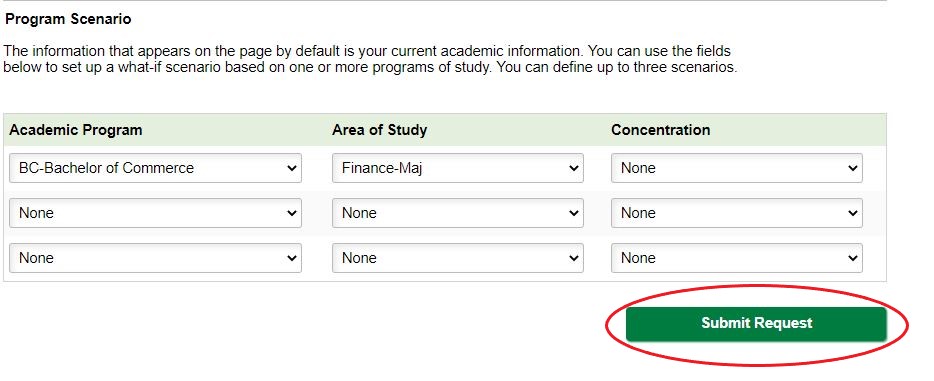This screenshot has height=381, width=934.
Task: Click chevron arrow of first-row Concentration field
Action: point(852,168)
